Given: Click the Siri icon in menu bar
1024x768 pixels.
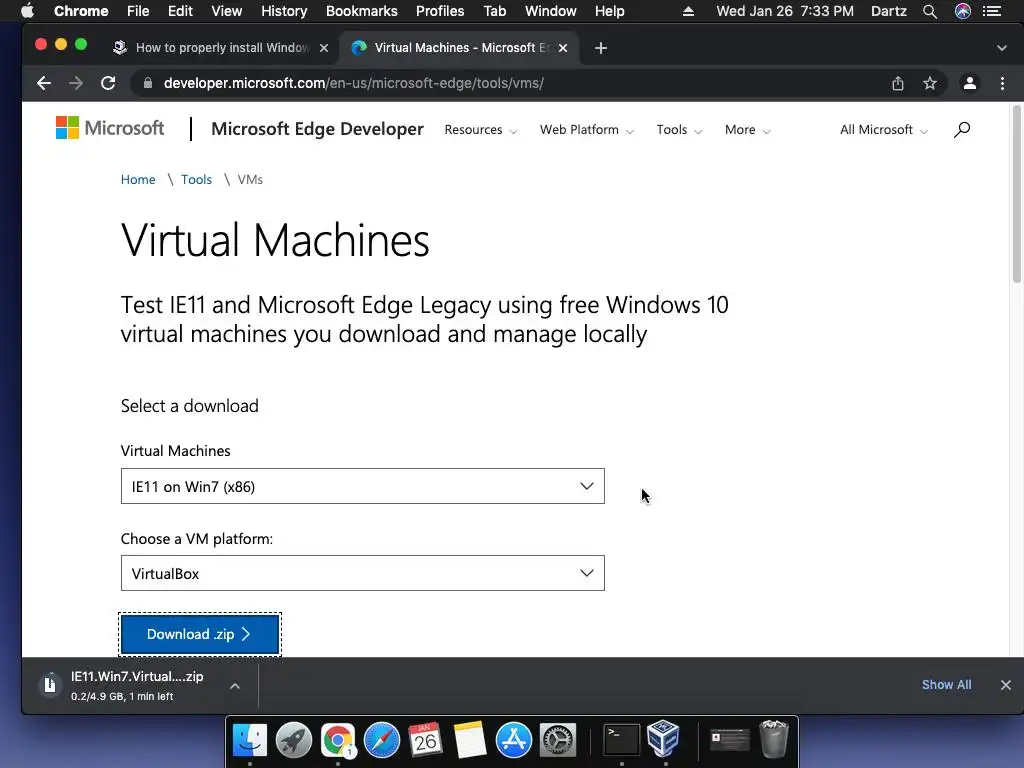Looking at the screenshot, I should tap(963, 11).
